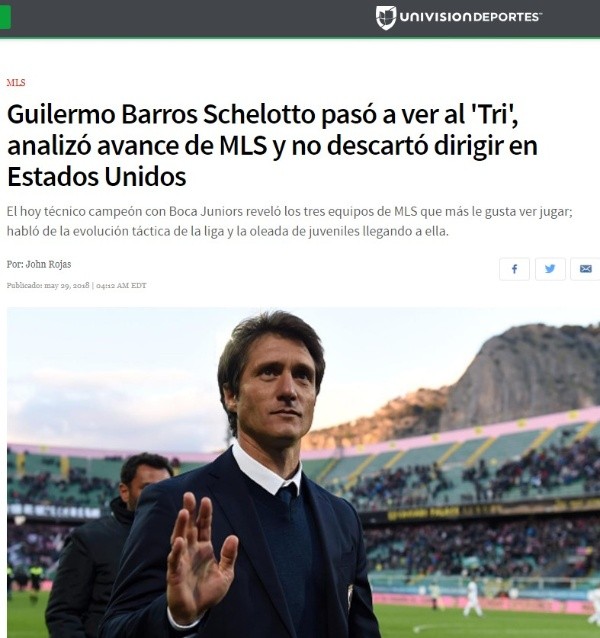Click the Guilermo Barros Schelotto headline
The height and width of the screenshot is (638, 600).
[x=272, y=145]
